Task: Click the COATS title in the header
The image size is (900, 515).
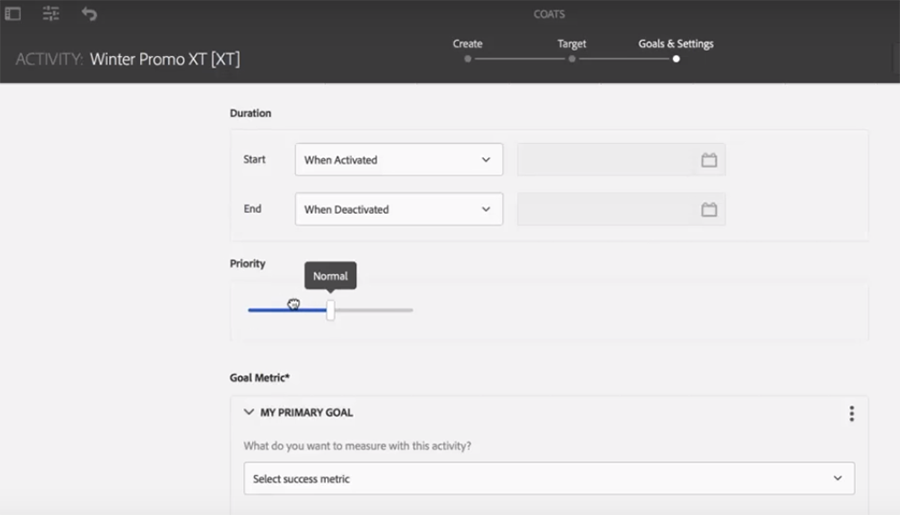Action: coord(550,14)
